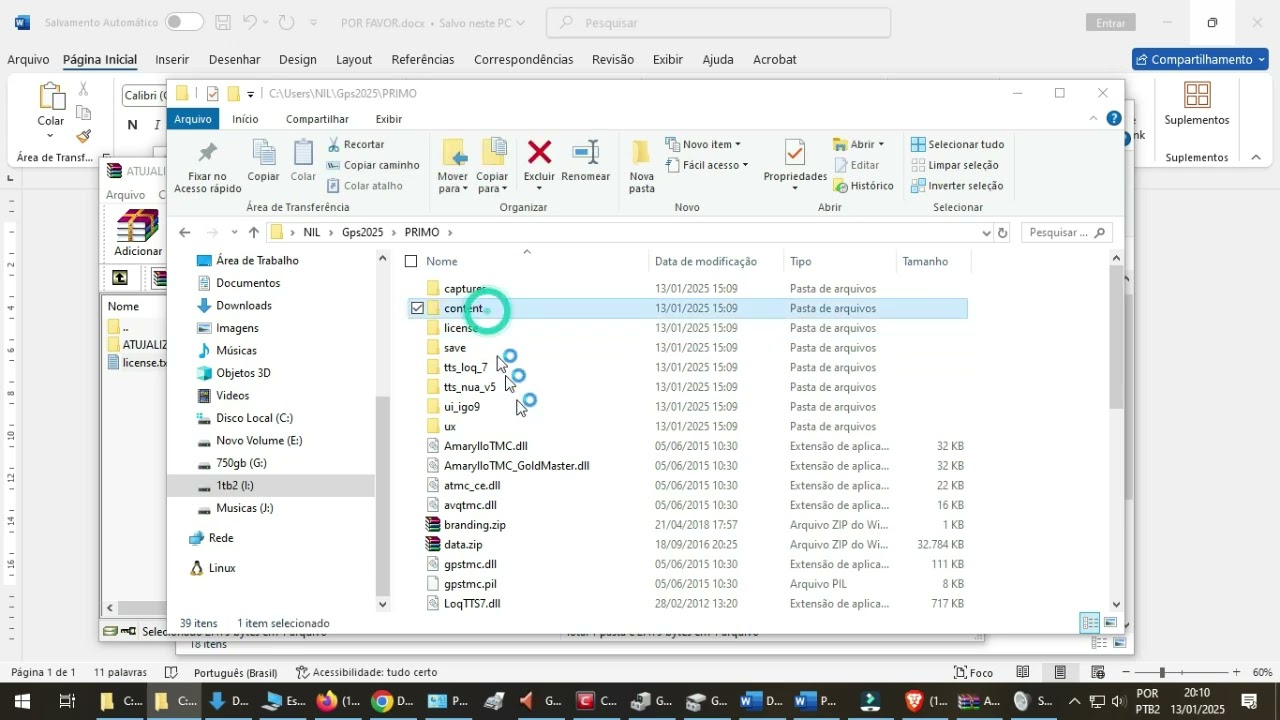Click Word zoom-in plus button

(x=1236, y=672)
